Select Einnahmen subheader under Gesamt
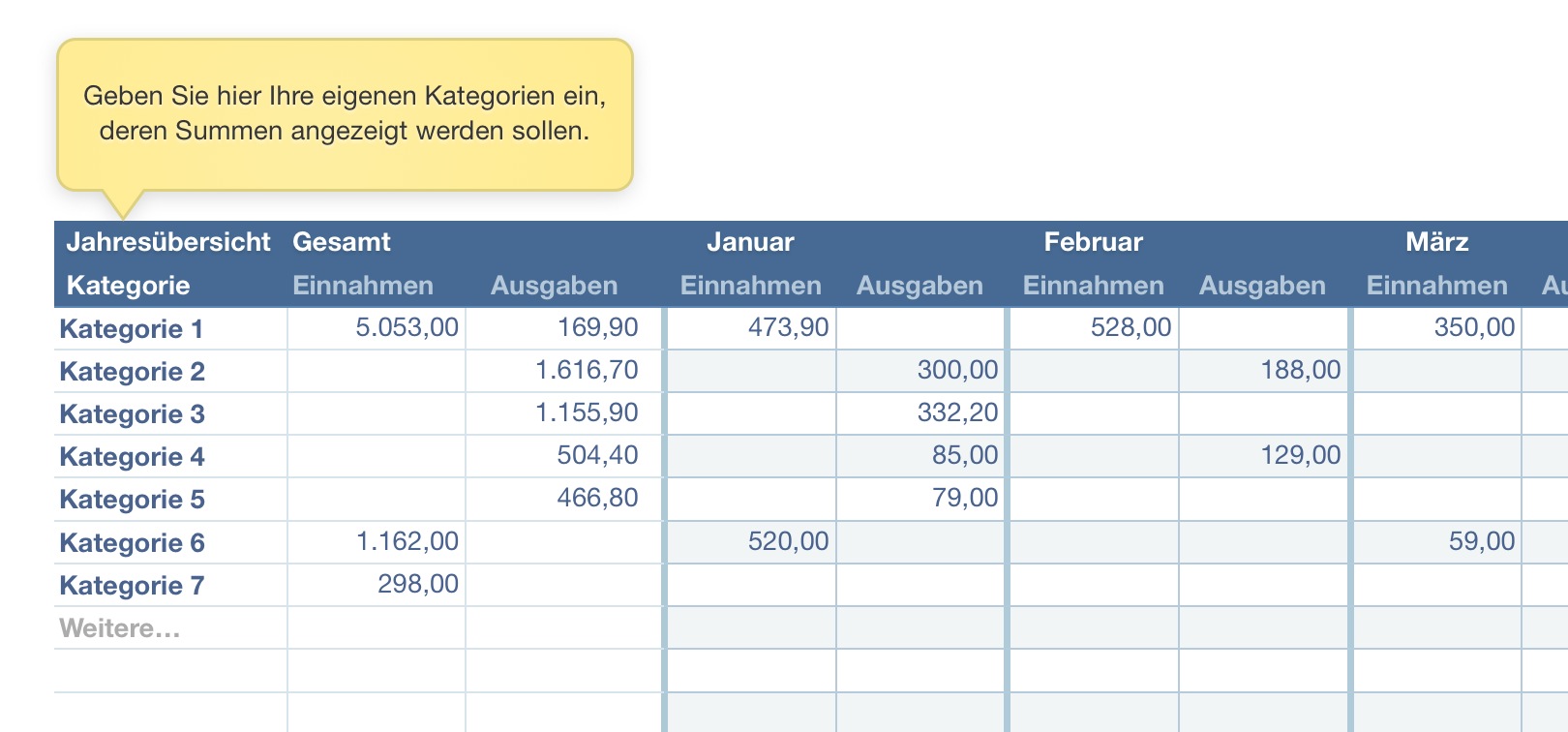Viewport: 1568px width, 732px height. point(363,286)
